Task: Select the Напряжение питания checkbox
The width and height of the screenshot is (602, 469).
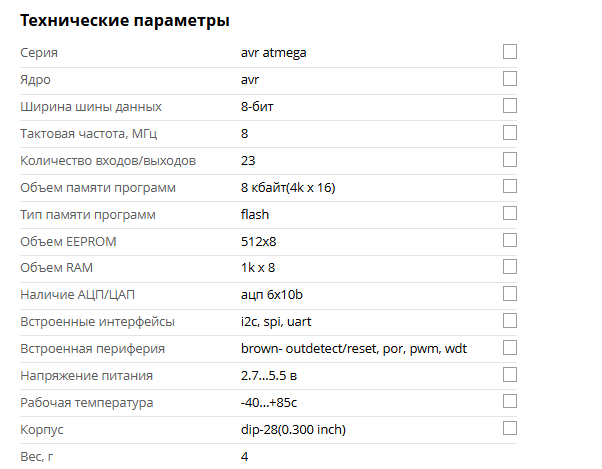Action: click(510, 375)
